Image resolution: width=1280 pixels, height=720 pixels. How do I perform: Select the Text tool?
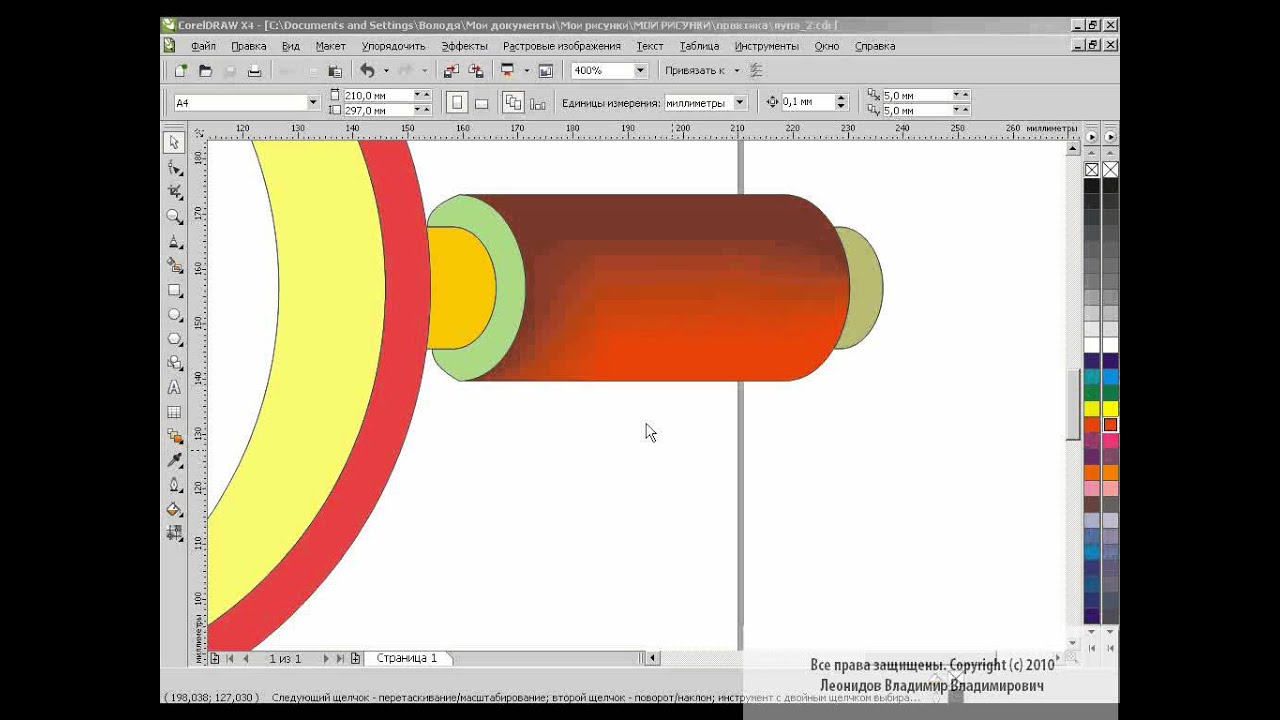point(174,388)
